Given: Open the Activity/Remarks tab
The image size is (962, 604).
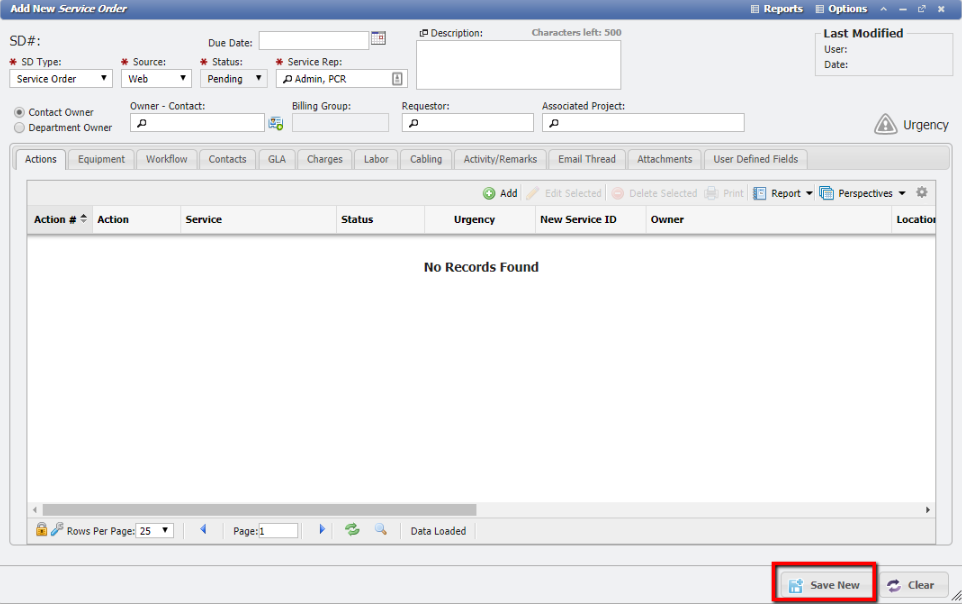Looking at the screenshot, I should pos(500,159).
